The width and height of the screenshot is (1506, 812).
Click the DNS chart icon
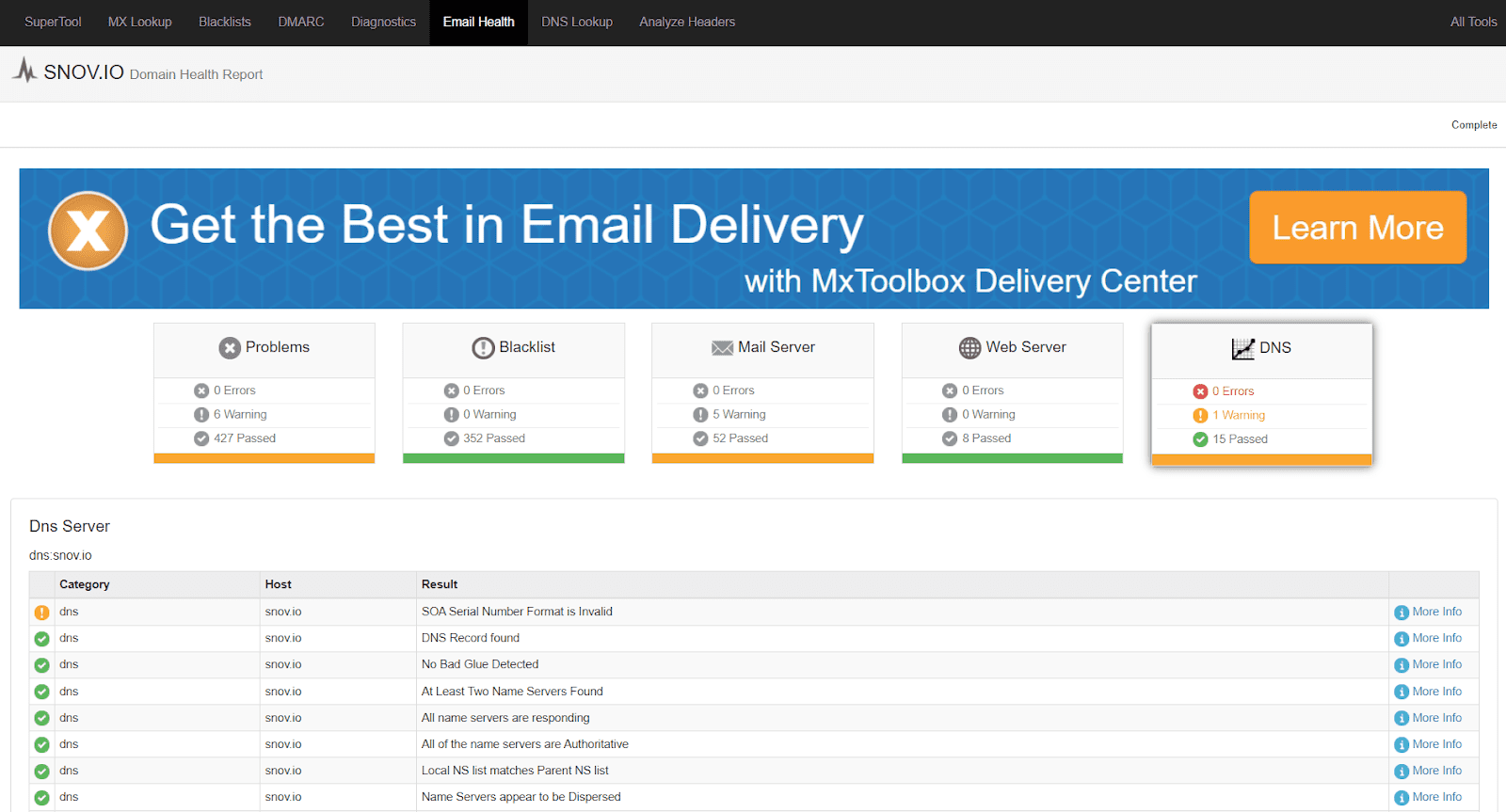click(1242, 348)
